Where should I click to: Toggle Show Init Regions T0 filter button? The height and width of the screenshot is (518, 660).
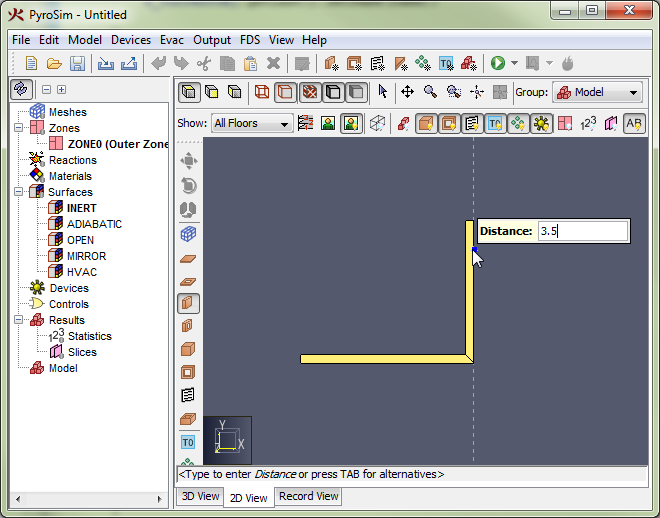pyautogui.click(x=495, y=124)
